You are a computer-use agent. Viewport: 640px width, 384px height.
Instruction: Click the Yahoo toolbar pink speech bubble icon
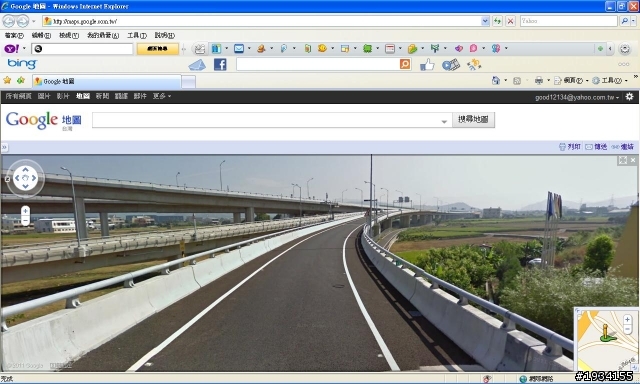pos(473,49)
